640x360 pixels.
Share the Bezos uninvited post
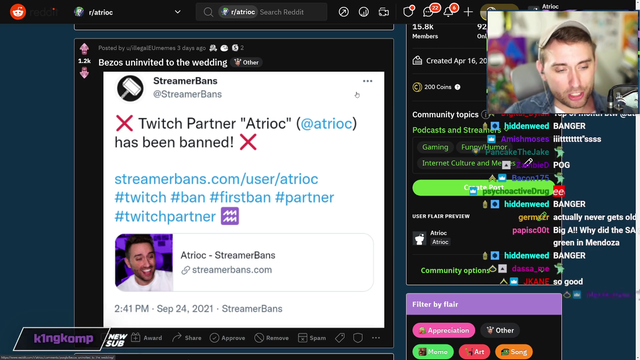[187, 338]
